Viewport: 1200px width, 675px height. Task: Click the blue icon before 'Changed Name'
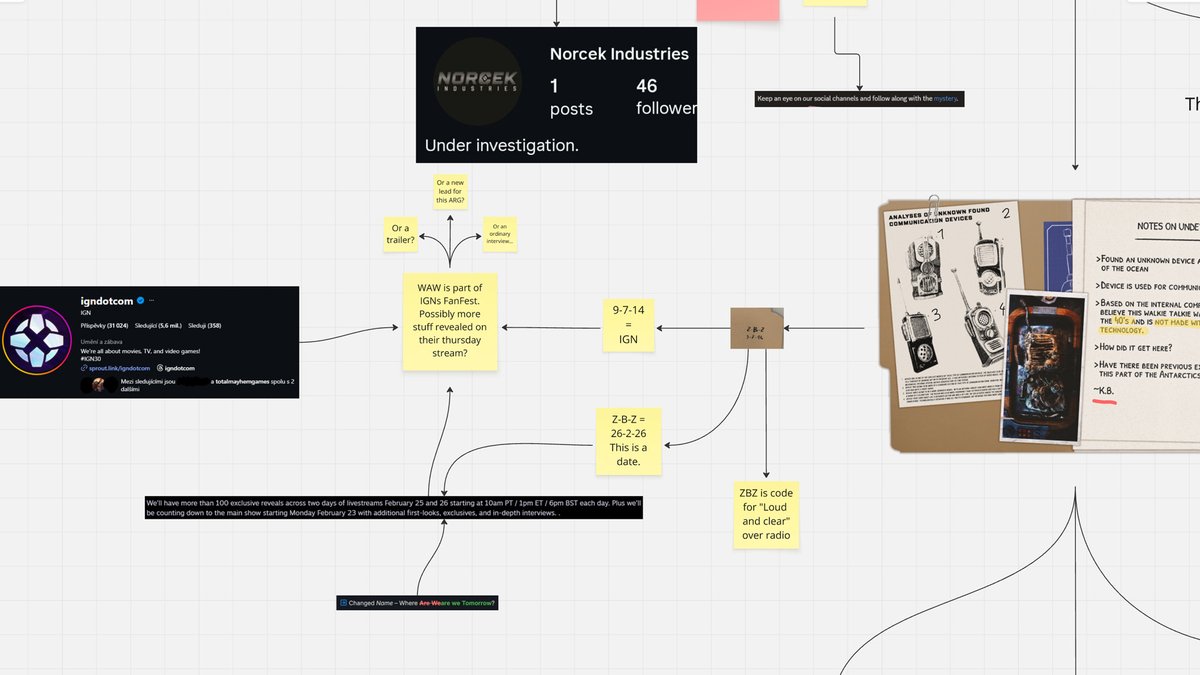[x=343, y=603]
